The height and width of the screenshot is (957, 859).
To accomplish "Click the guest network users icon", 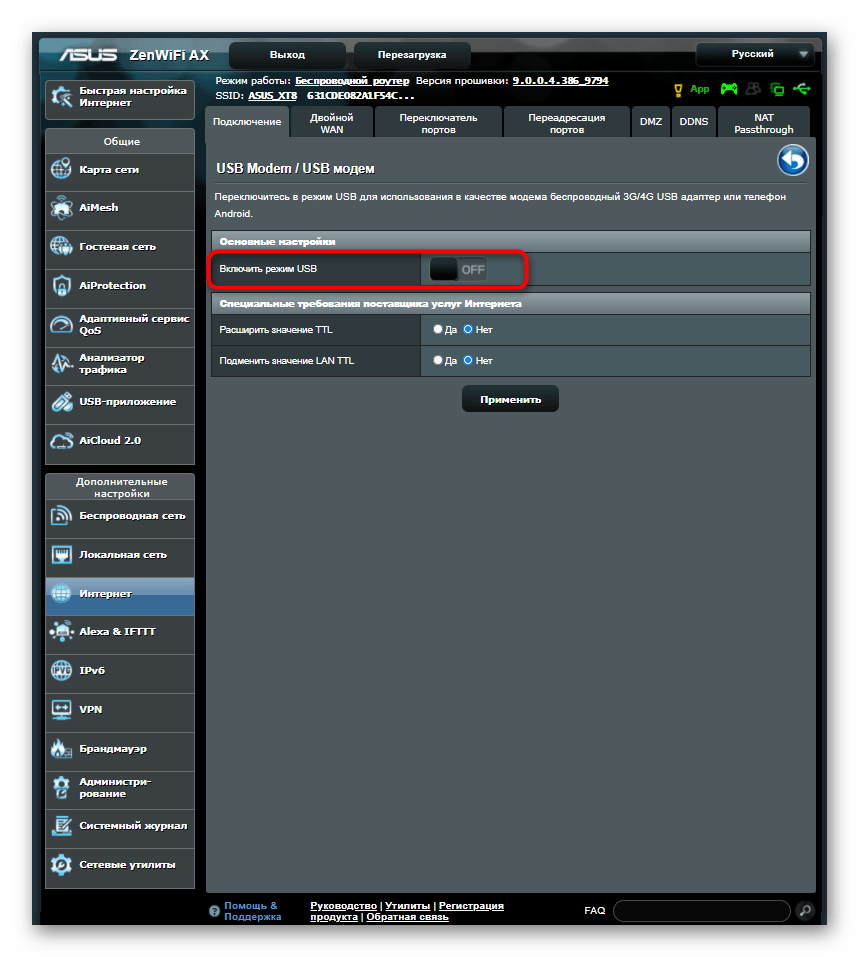I will [753, 89].
